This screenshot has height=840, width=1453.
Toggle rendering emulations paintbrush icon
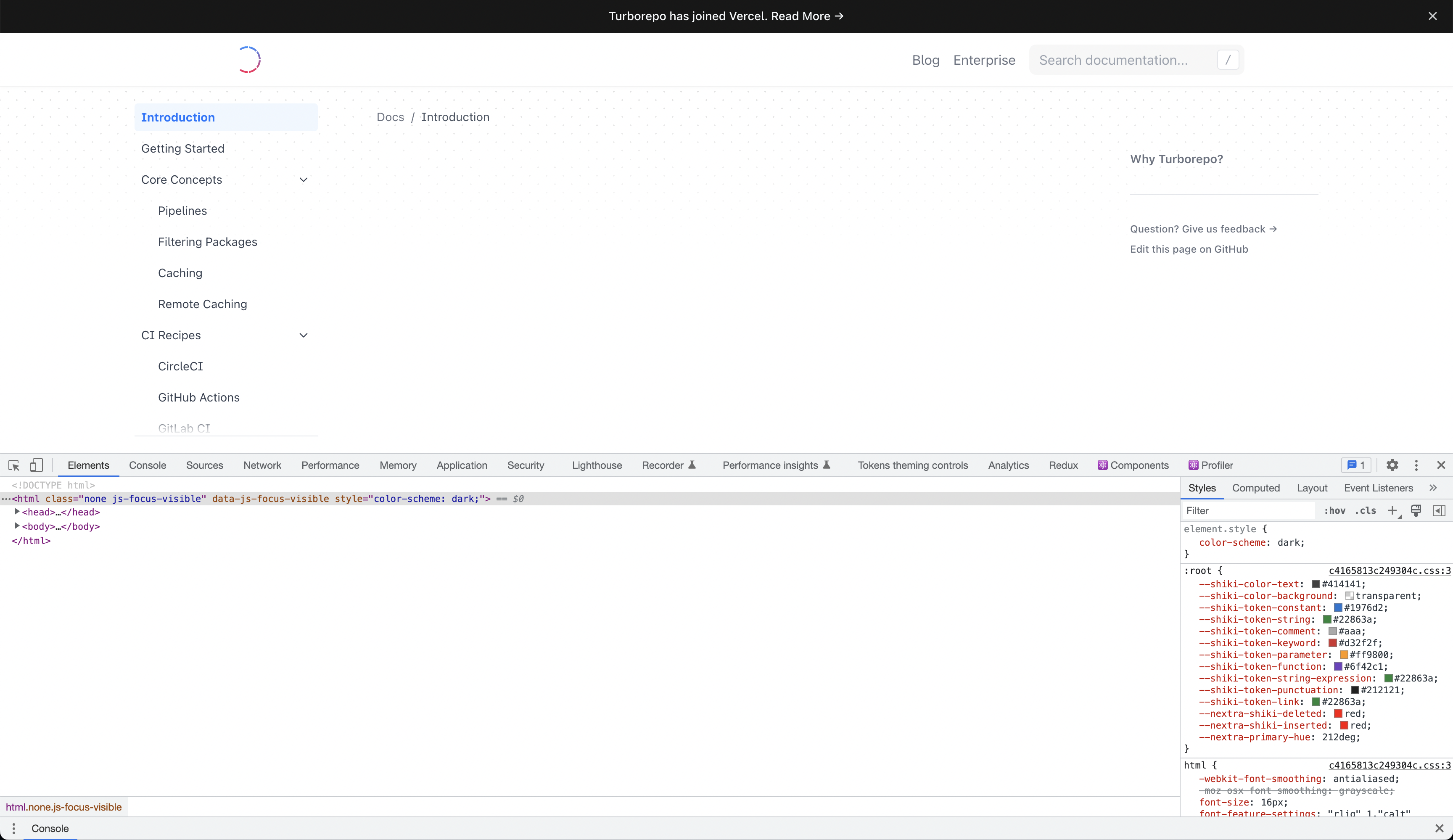point(1416,511)
